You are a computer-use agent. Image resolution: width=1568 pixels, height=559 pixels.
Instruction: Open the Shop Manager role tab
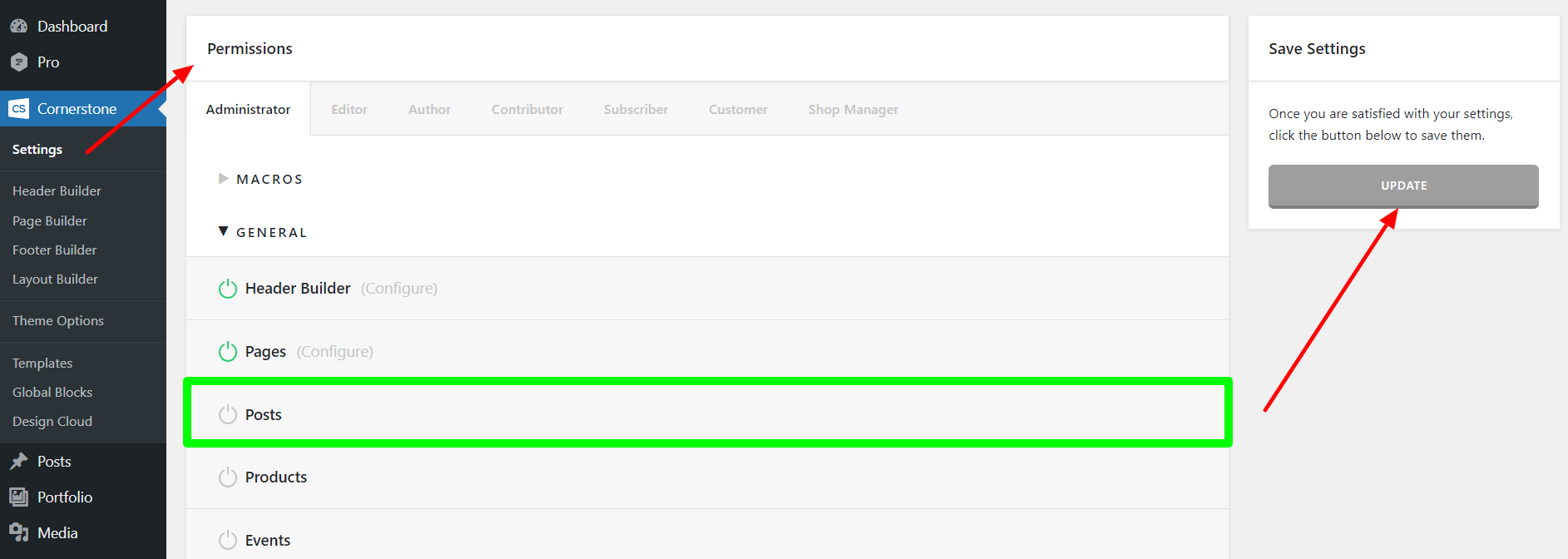853,109
